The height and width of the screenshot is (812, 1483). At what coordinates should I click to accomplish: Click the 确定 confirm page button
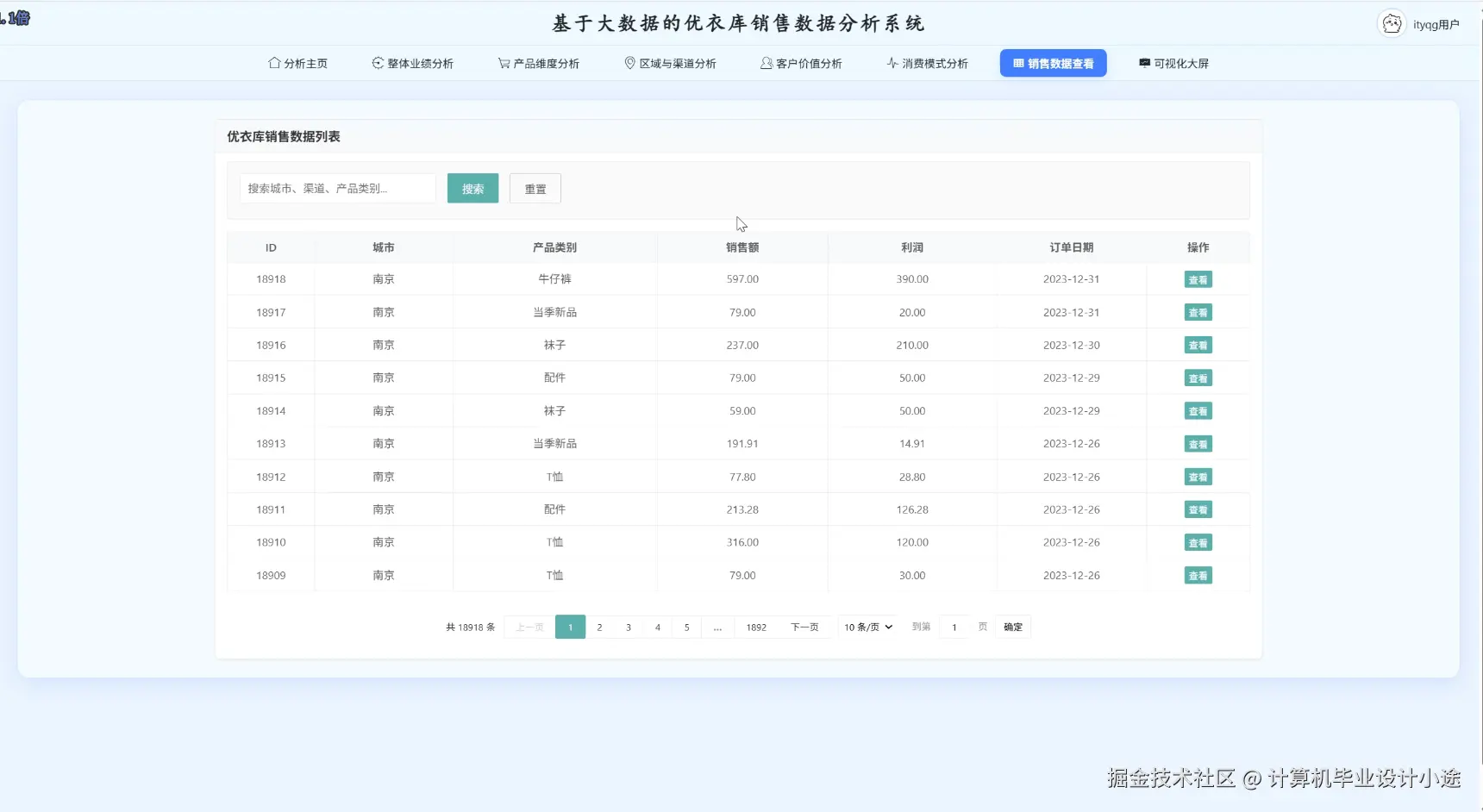click(x=1013, y=627)
